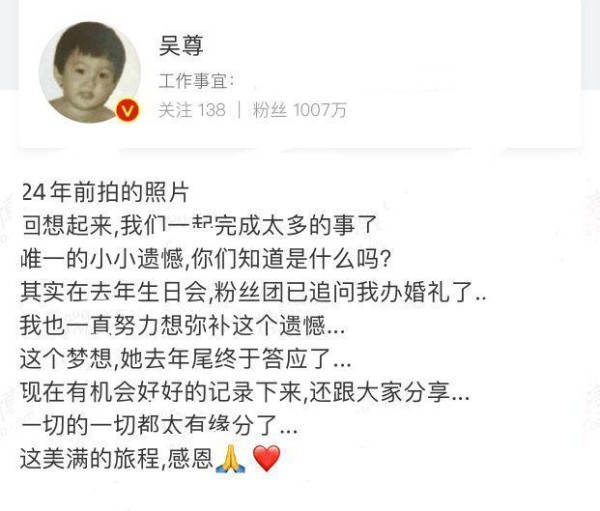Click the text 这美满的旅程,感恩
The width and height of the screenshot is (600, 511).
116,459
